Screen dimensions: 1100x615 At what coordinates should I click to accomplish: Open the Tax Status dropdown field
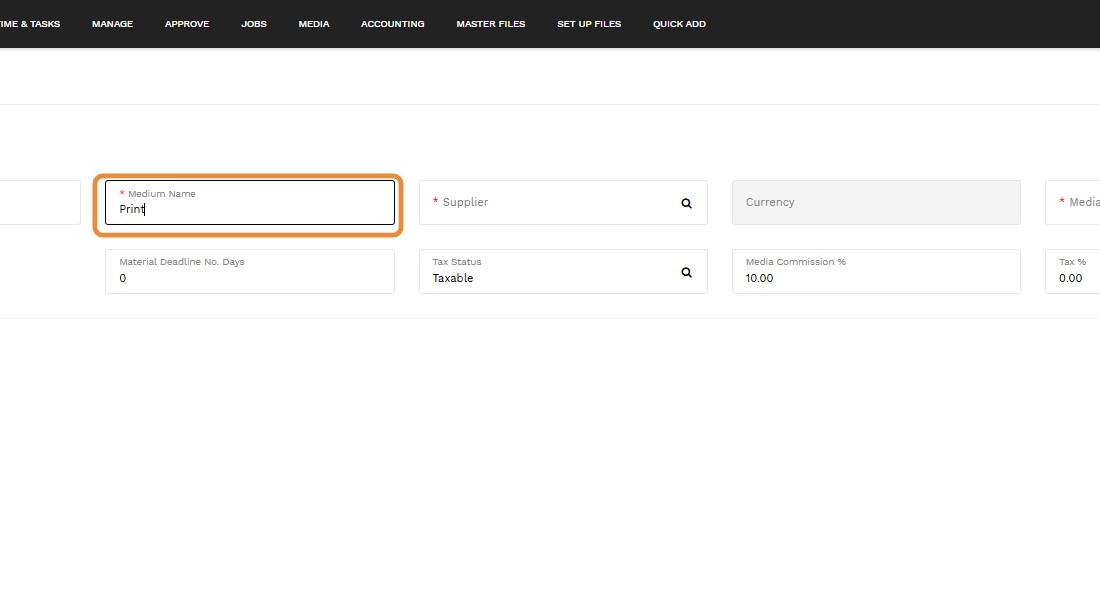tap(550, 278)
